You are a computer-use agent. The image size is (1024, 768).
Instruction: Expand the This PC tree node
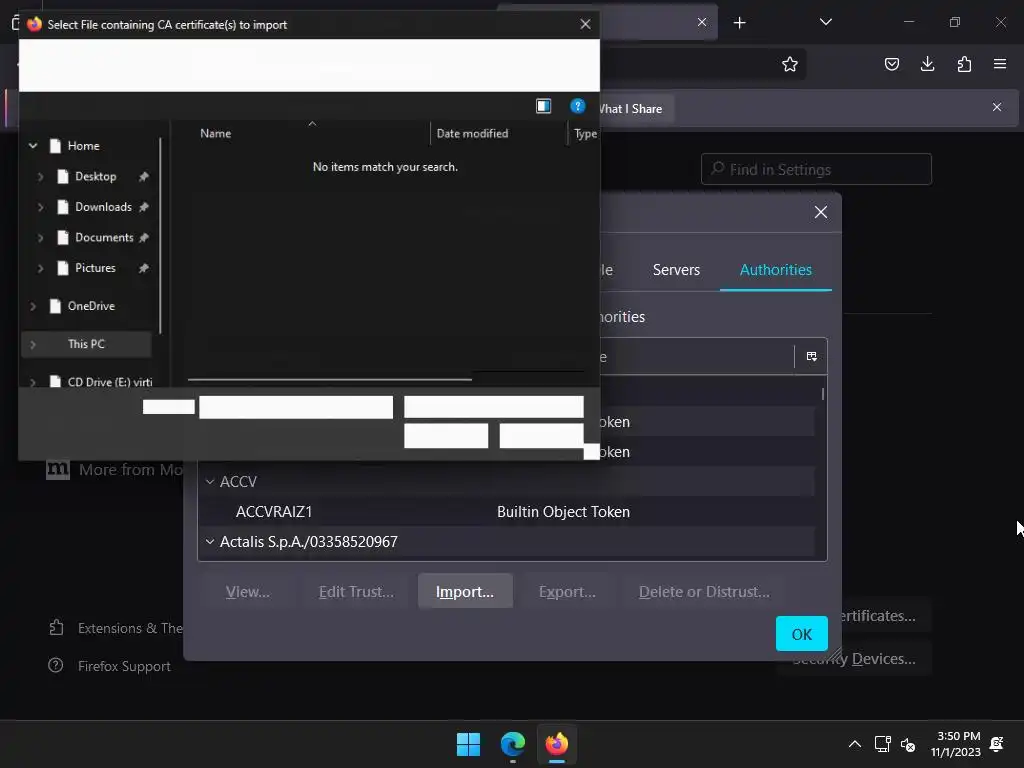[x=33, y=344]
